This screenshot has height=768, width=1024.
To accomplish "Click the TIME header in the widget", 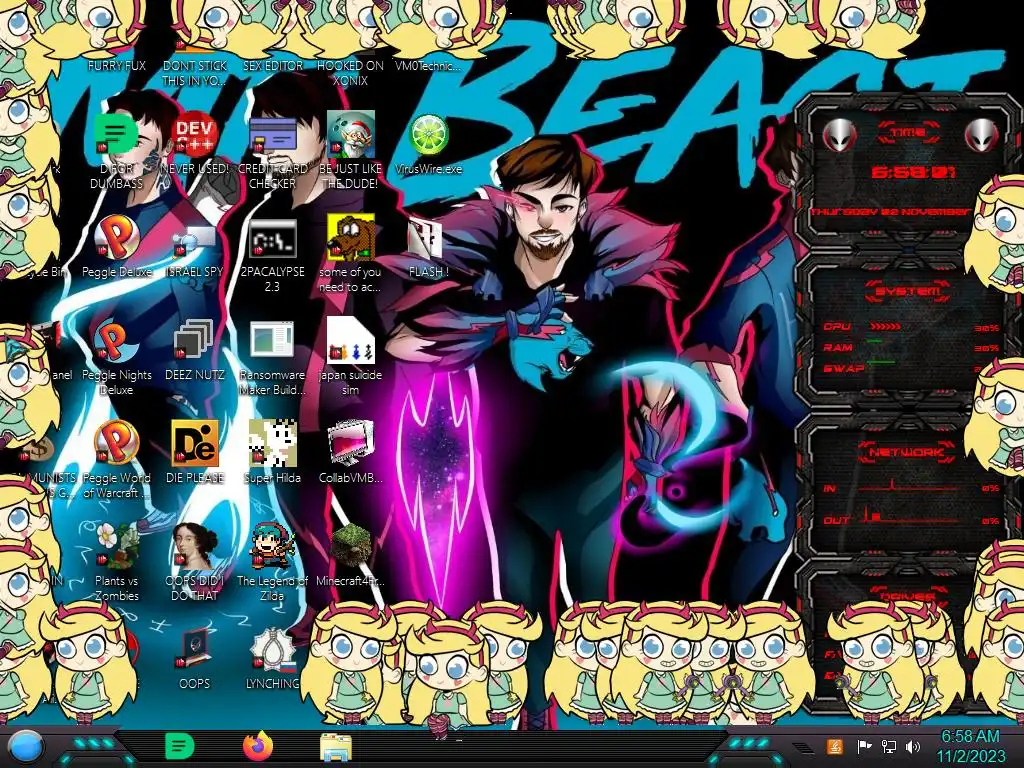I will click(908, 133).
